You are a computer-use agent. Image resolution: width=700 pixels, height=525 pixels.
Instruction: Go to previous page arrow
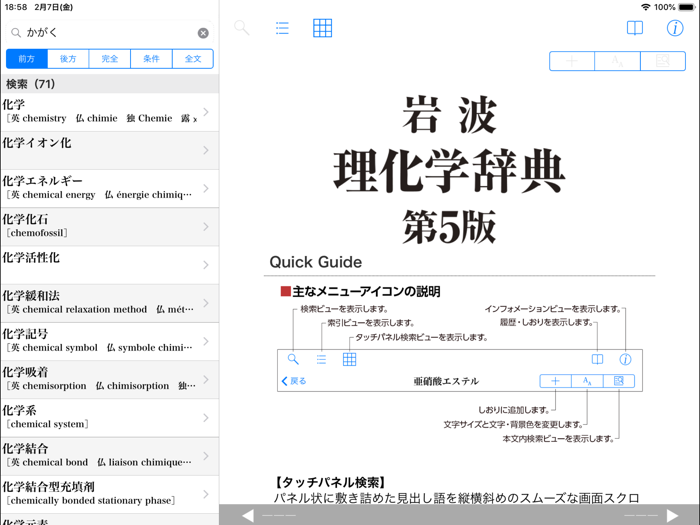(248, 516)
